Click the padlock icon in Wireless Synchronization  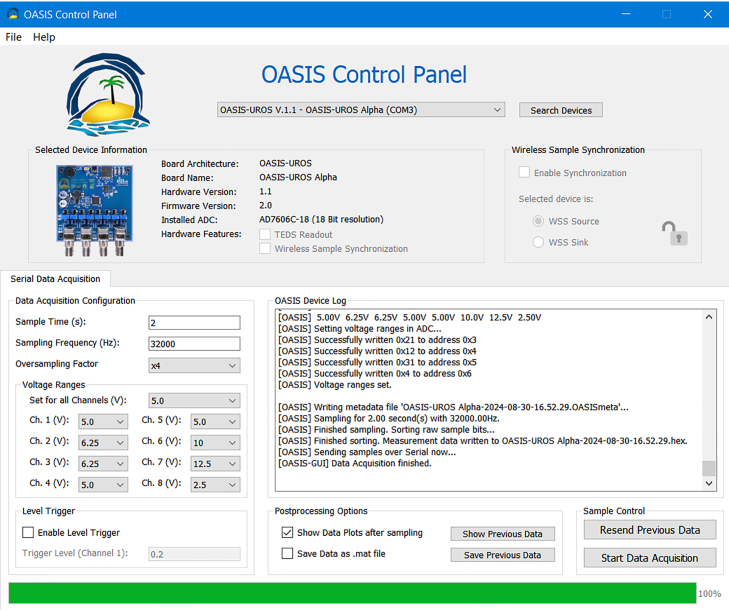click(675, 233)
